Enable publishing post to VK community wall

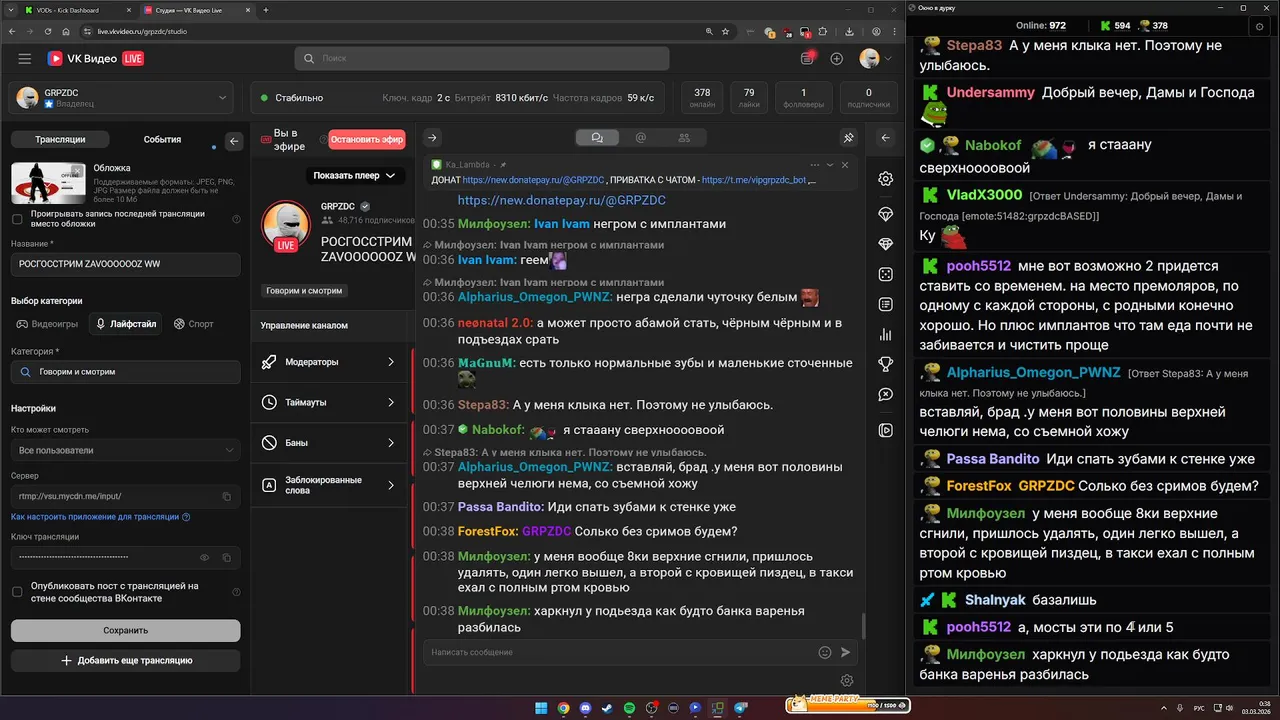(17, 592)
